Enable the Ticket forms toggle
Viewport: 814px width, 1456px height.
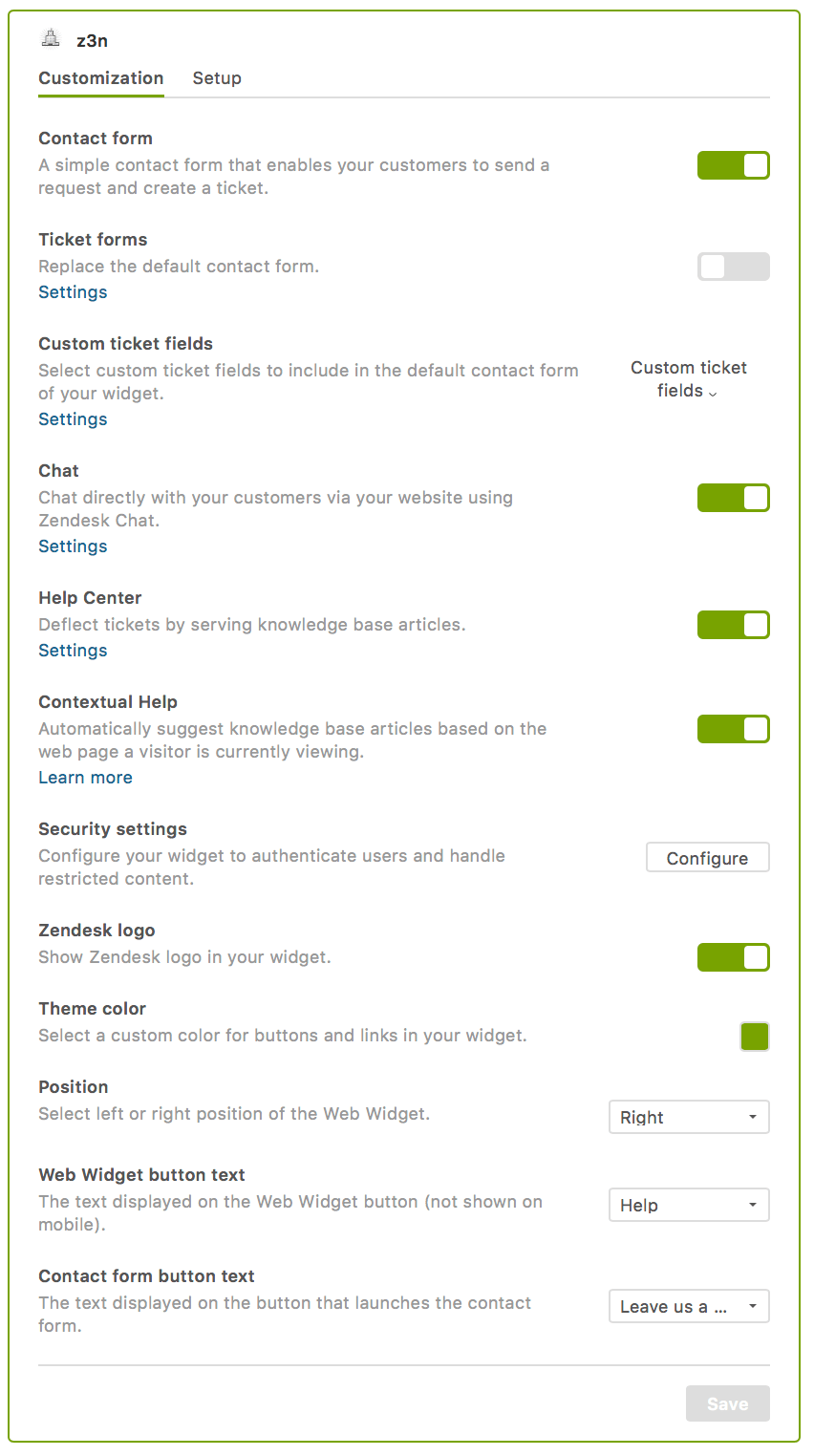tap(733, 267)
